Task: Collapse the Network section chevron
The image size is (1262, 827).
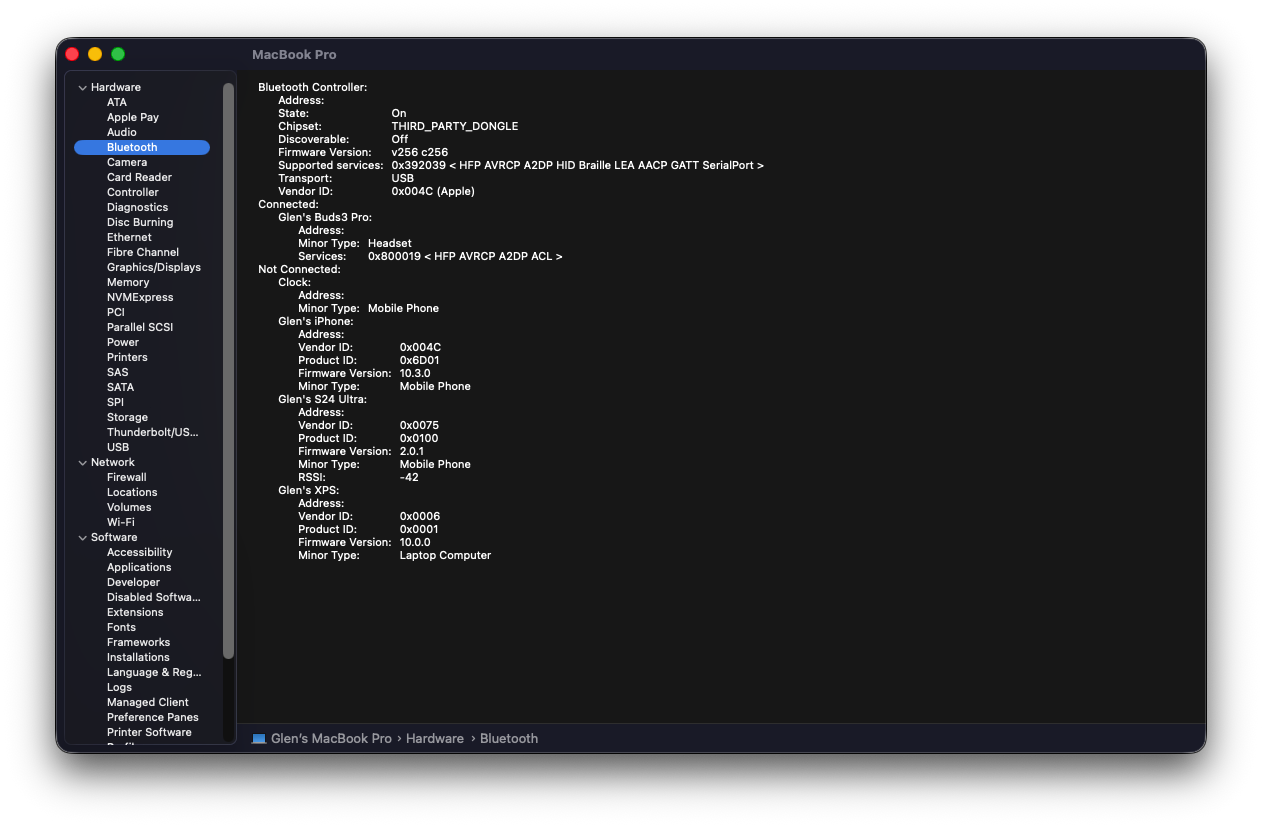Action: [x=82, y=463]
